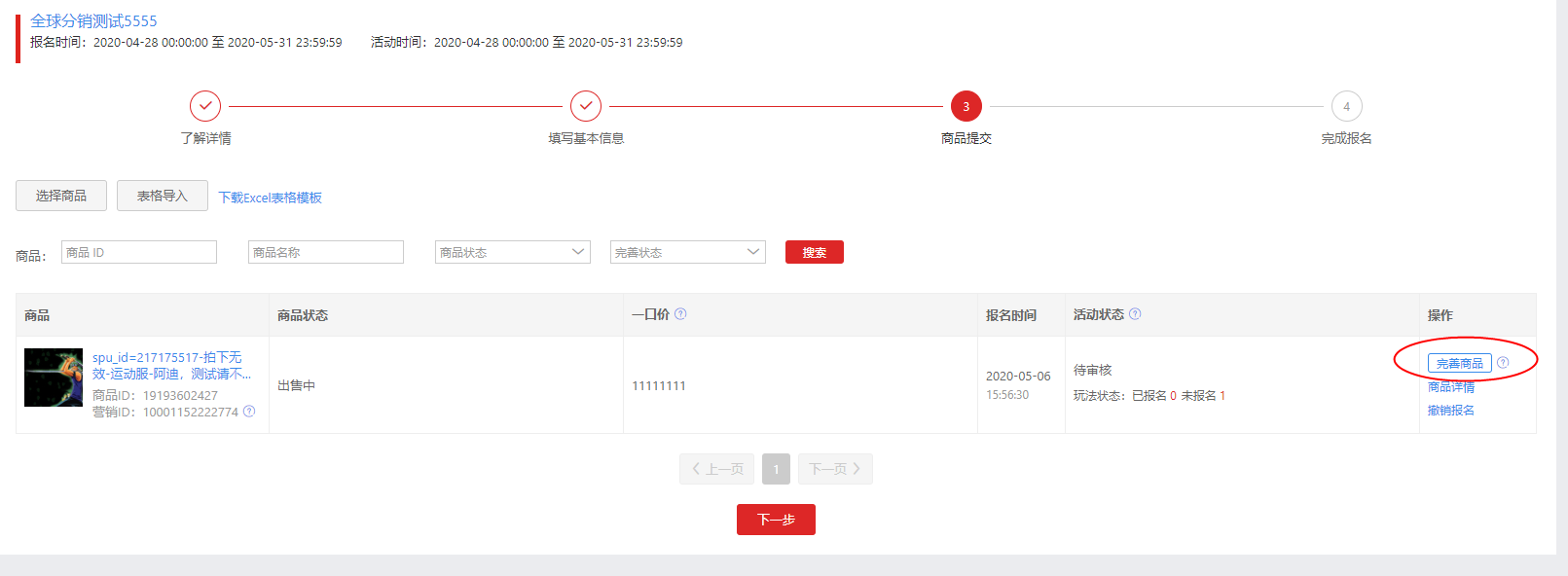1568x576 pixels.
Task: Click completed step one checkmark circle
Action: click(x=205, y=106)
